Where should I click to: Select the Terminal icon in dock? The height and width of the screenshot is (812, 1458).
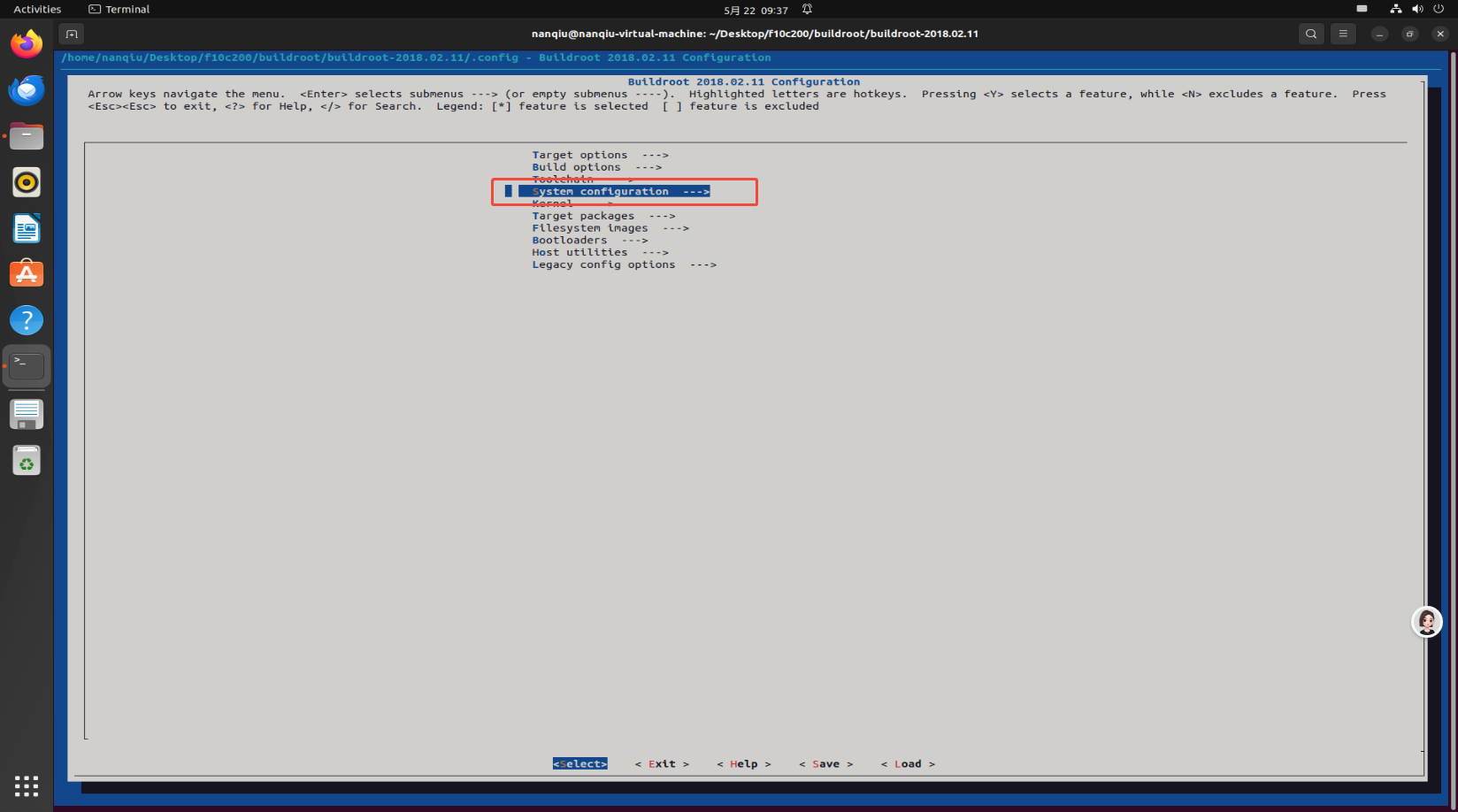click(x=27, y=366)
